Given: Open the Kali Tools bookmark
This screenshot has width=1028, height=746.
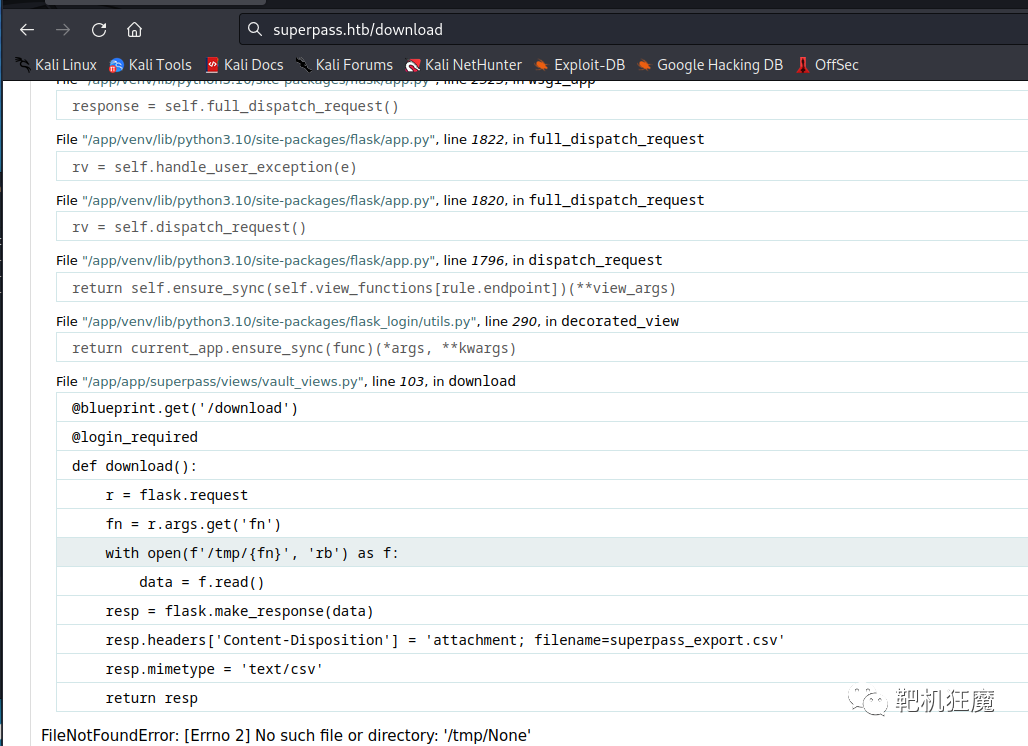Looking at the screenshot, I should click(x=150, y=65).
